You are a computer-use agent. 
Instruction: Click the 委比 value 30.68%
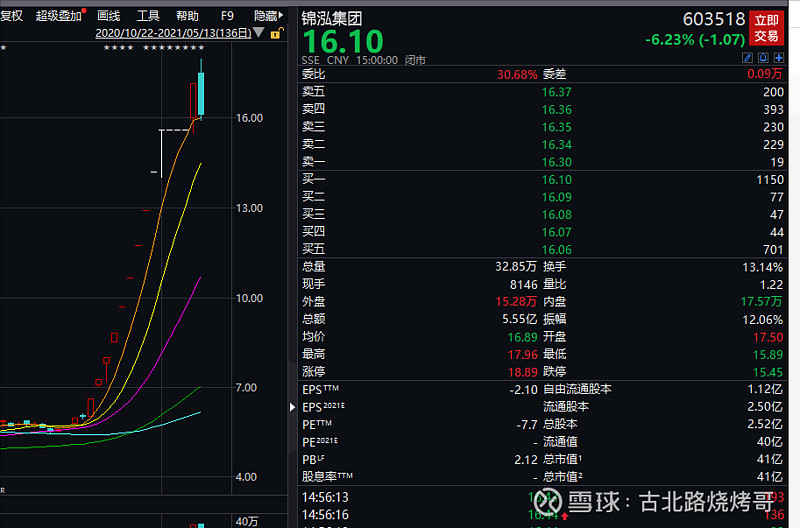pyautogui.click(x=517, y=74)
